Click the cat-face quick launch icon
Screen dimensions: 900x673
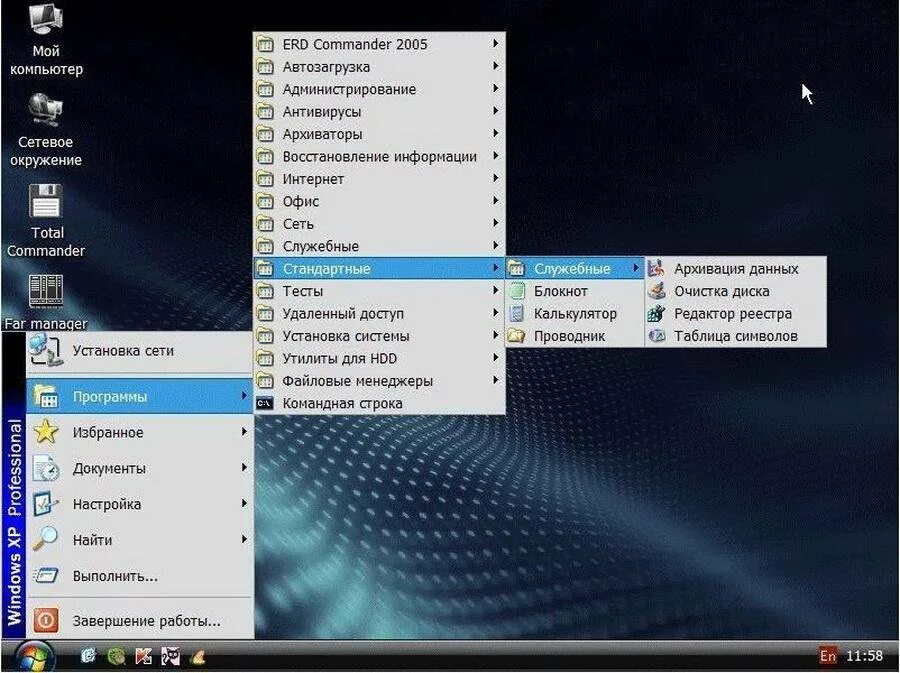(170, 656)
